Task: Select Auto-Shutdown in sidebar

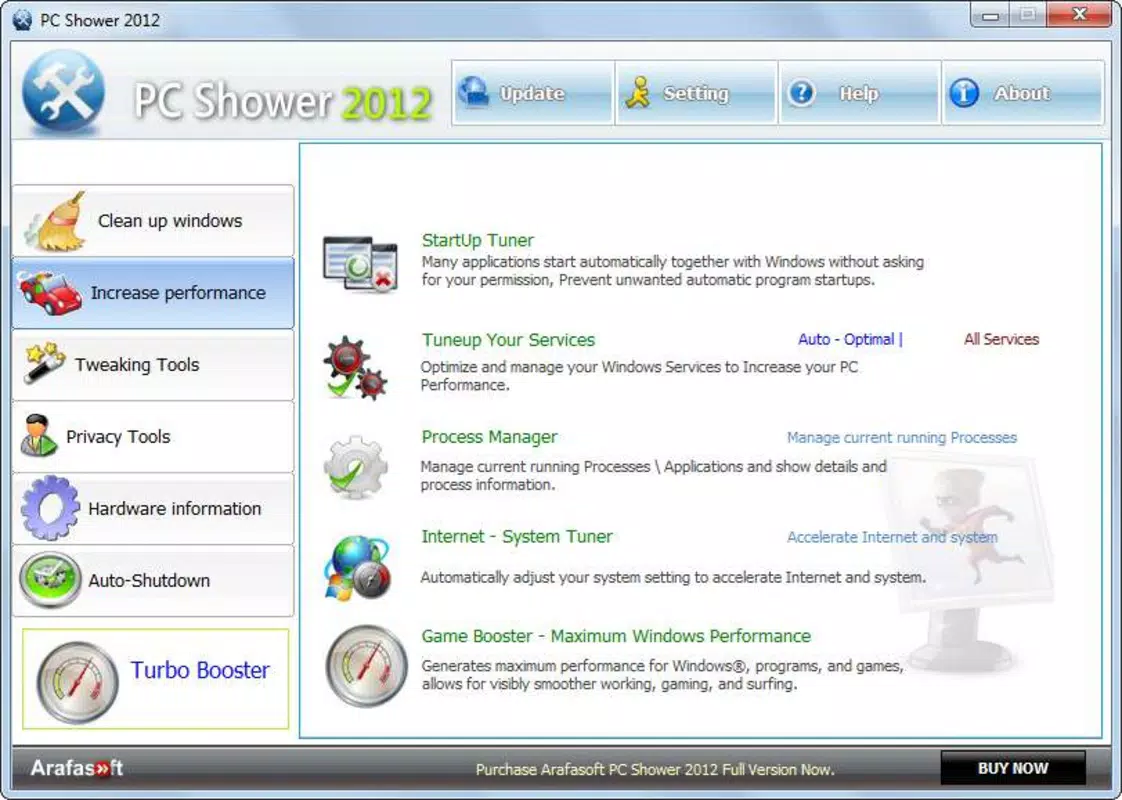Action: pyautogui.click(x=153, y=580)
